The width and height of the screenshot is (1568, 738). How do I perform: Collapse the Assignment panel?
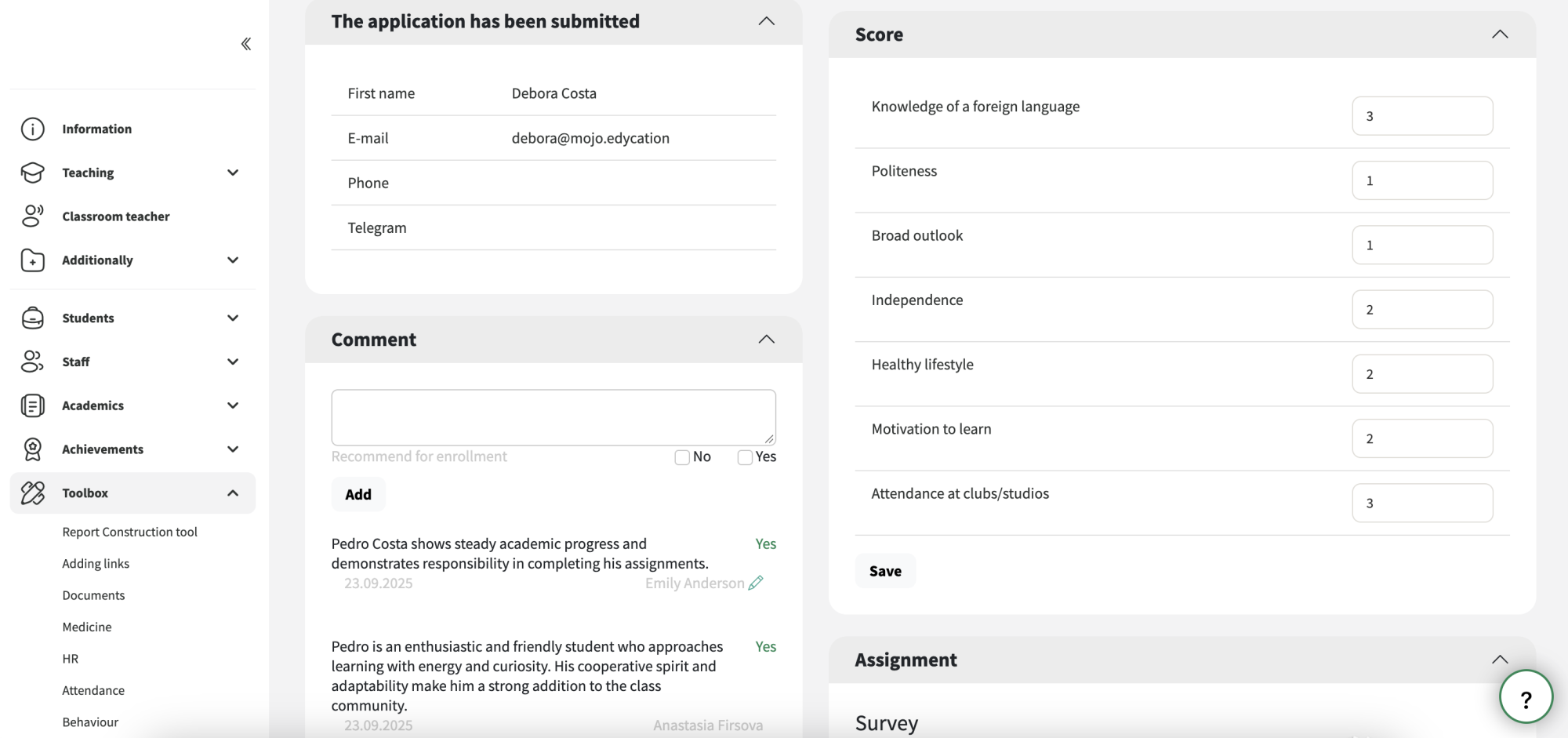pos(1500,660)
